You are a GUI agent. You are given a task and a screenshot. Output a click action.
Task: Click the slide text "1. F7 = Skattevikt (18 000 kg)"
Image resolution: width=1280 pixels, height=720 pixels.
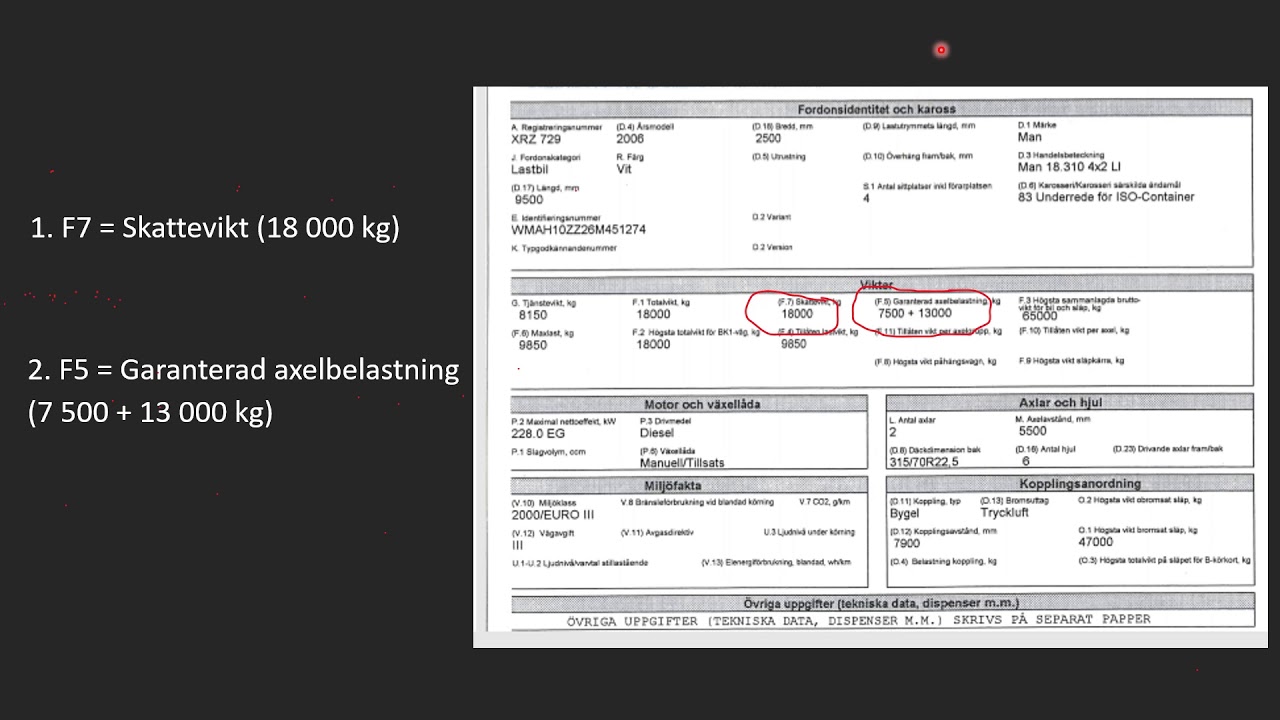(215, 228)
